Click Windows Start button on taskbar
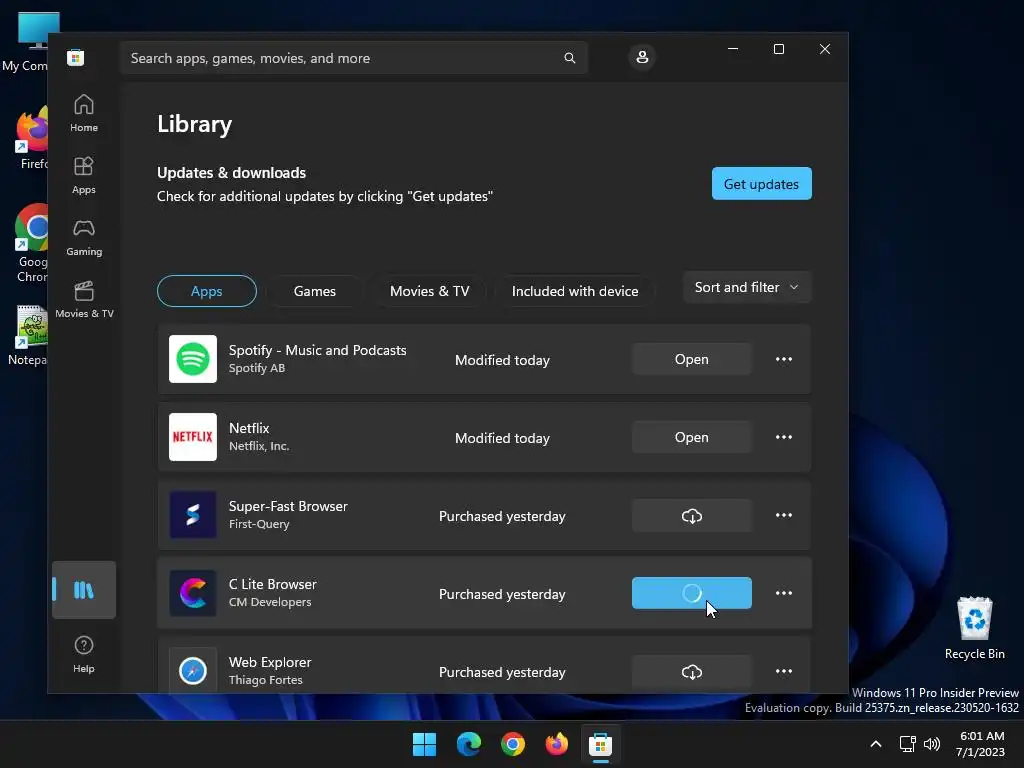Viewport: 1024px width, 768px height. pyautogui.click(x=424, y=744)
